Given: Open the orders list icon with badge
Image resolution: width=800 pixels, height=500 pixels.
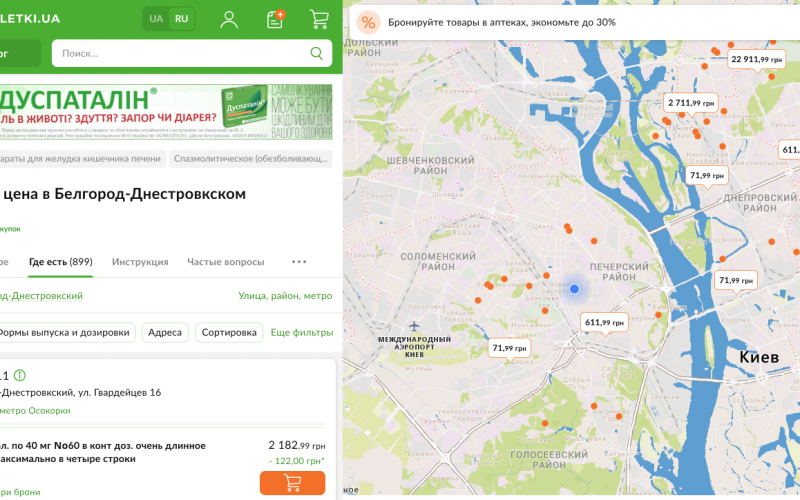Looking at the screenshot, I should tap(275, 19).
